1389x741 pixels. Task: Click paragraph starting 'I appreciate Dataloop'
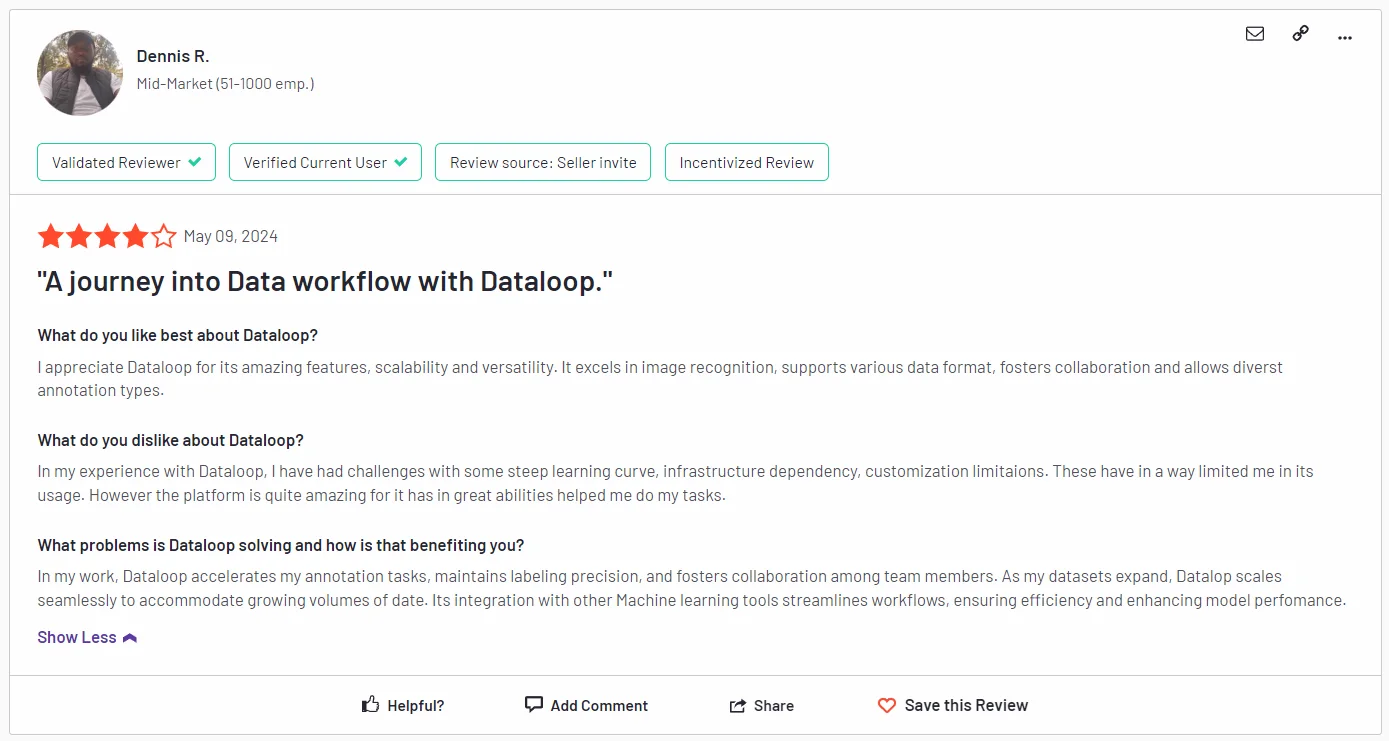(x=660, y=379)
